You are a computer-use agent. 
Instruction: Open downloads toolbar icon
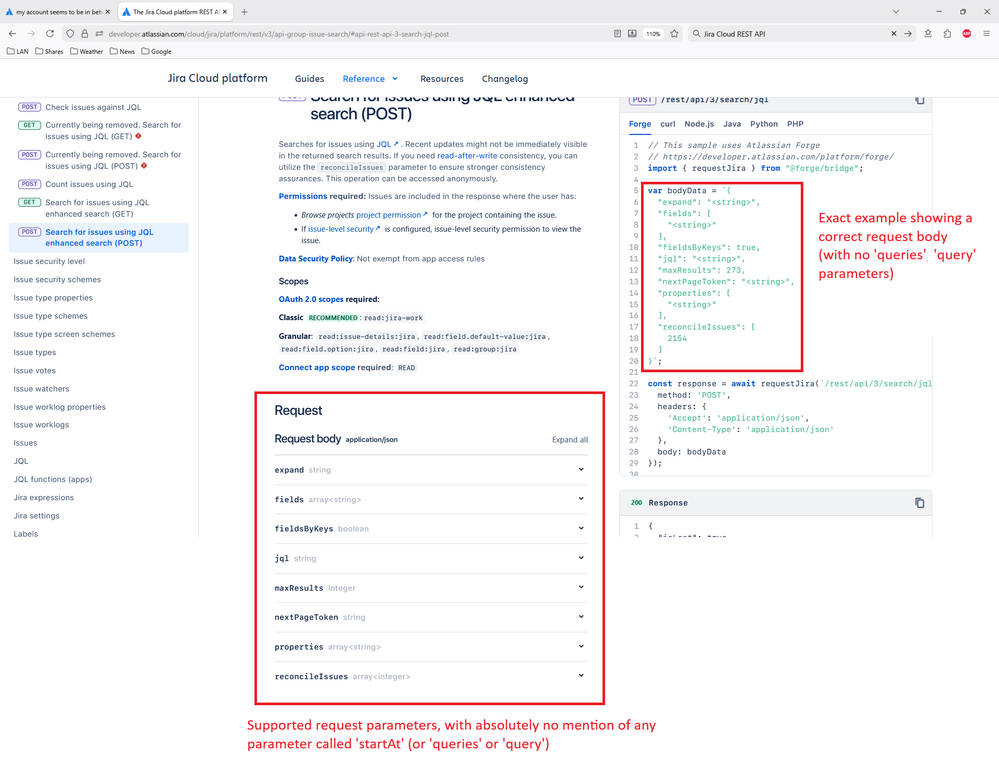tap(928, 34)
